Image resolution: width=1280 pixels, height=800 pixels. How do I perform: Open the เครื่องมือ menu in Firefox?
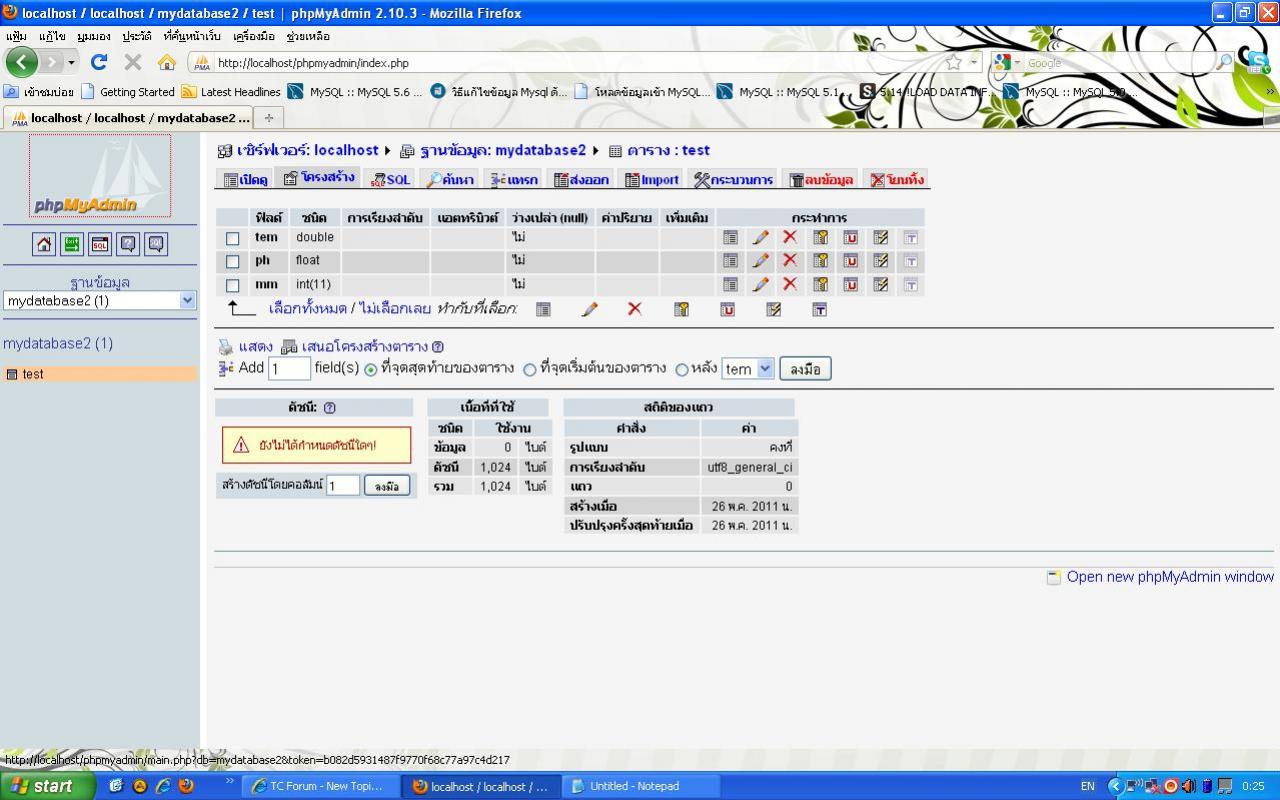[x=254, y=36]
